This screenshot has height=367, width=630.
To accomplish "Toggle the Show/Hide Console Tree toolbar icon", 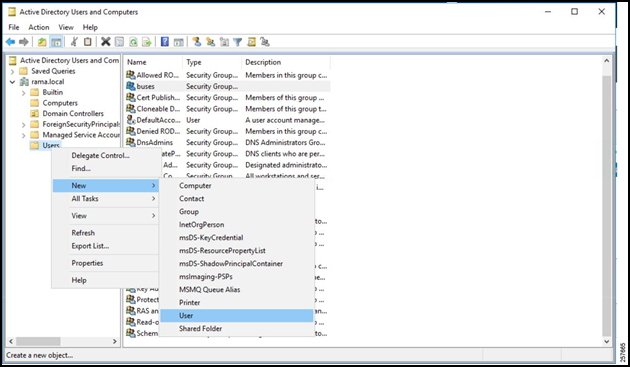I will (x=56, y=42).
